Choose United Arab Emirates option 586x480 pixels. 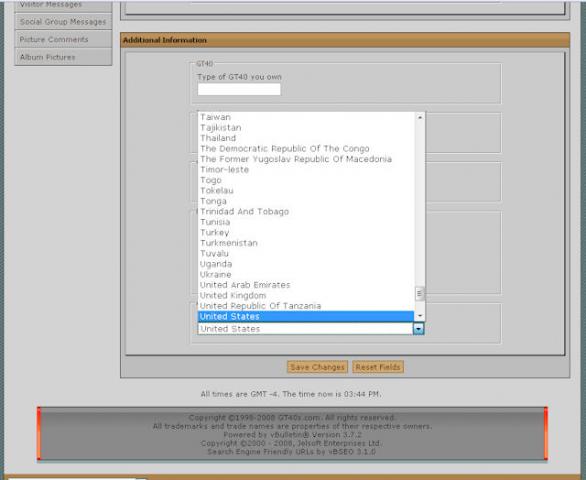245,285
